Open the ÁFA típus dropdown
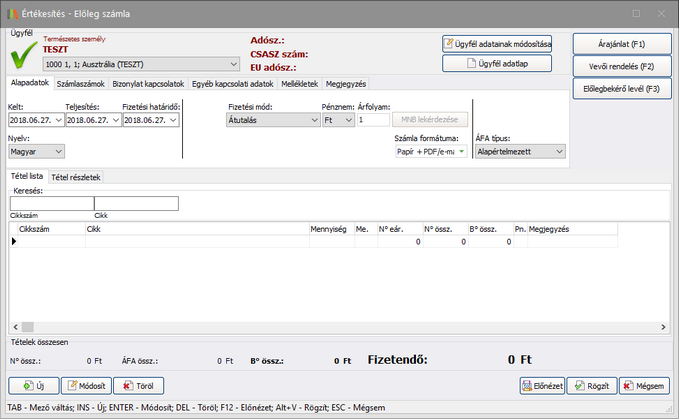 (x=558, y=152)
